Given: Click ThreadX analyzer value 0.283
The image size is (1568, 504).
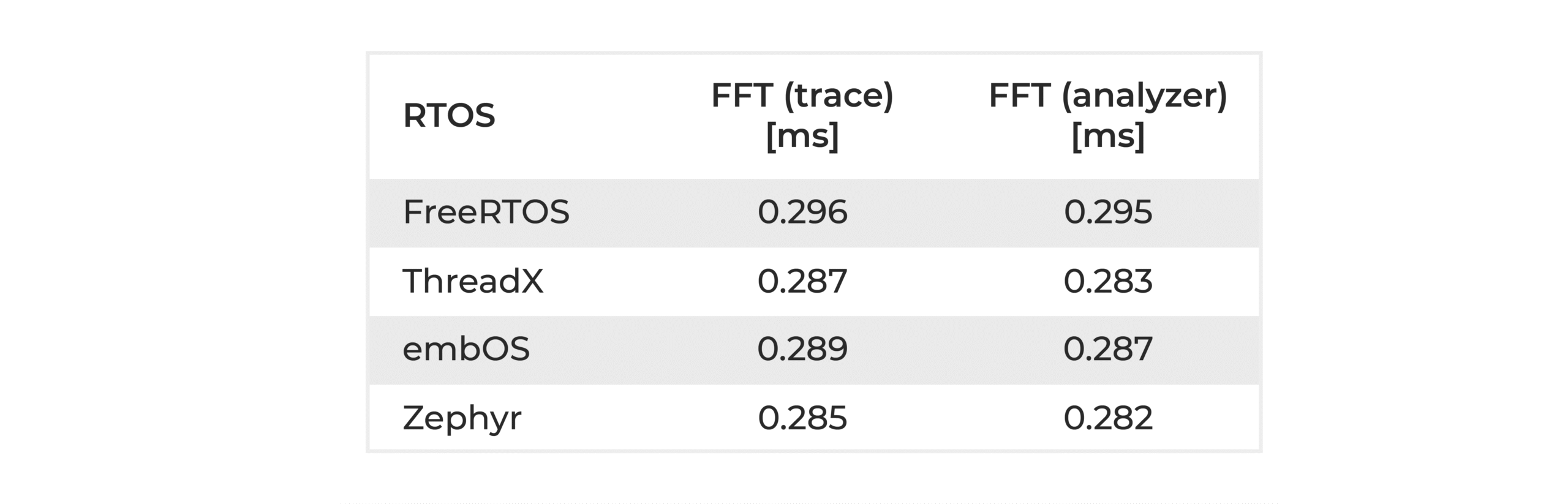Looking at the screenshot, I should tap(1108, 281).
